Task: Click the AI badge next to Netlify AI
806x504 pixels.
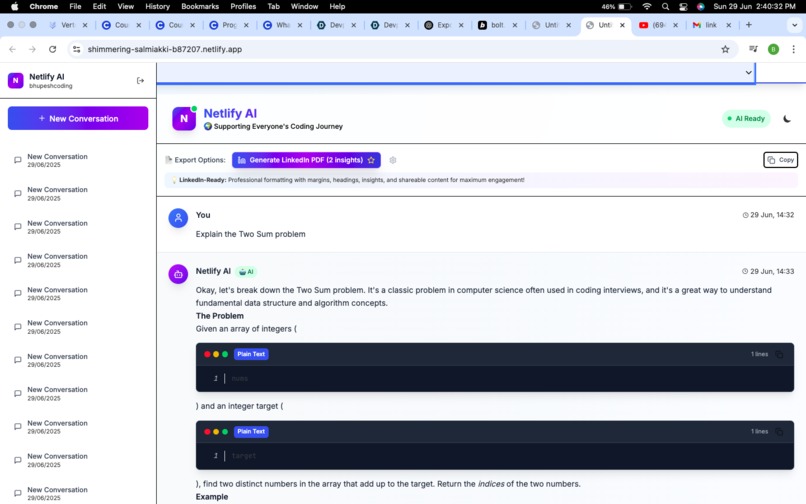Action: tap(246, 272)
